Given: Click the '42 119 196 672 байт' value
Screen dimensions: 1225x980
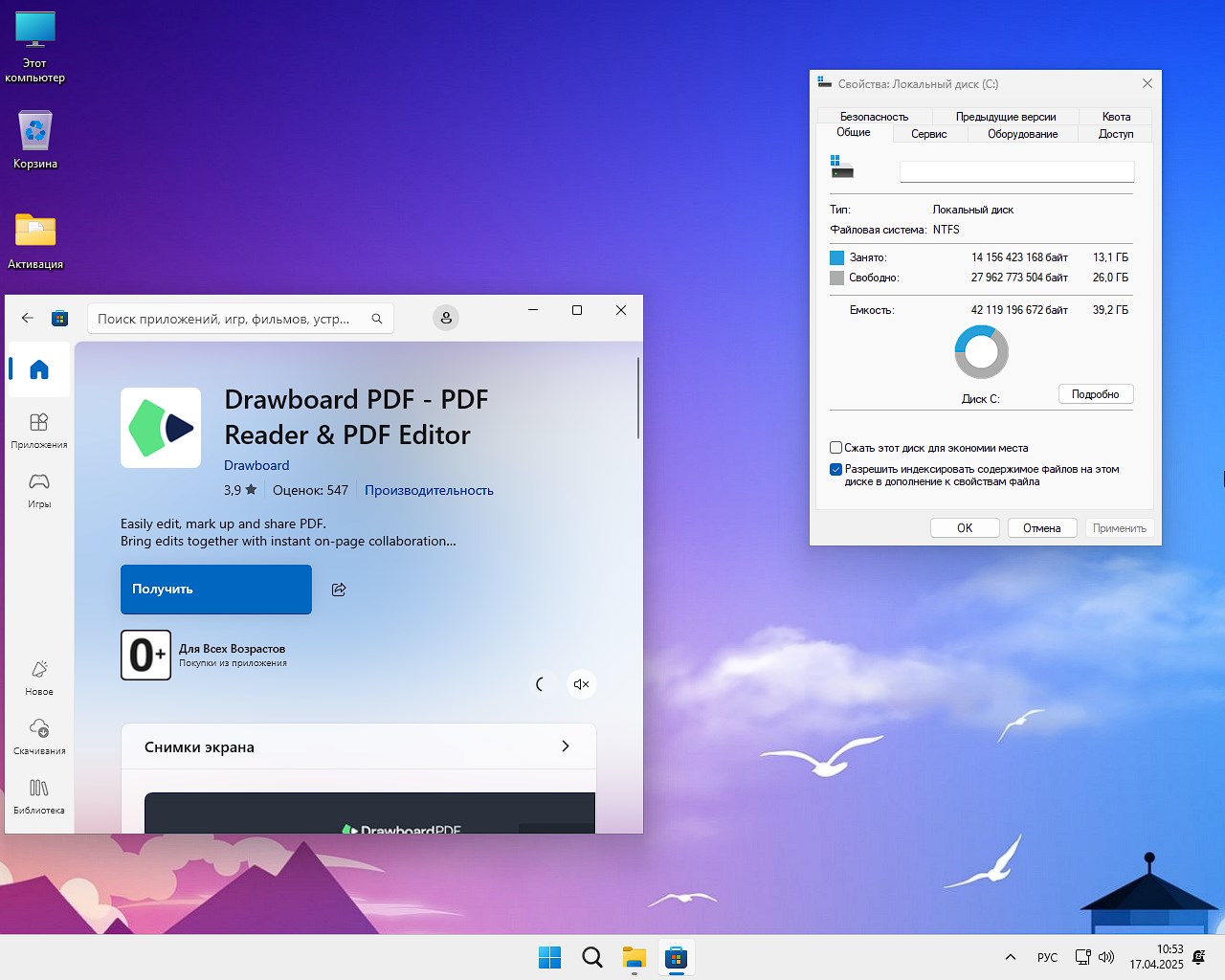Looking at the screenshot, I should pyautogui.click(x=1019, y=310).
